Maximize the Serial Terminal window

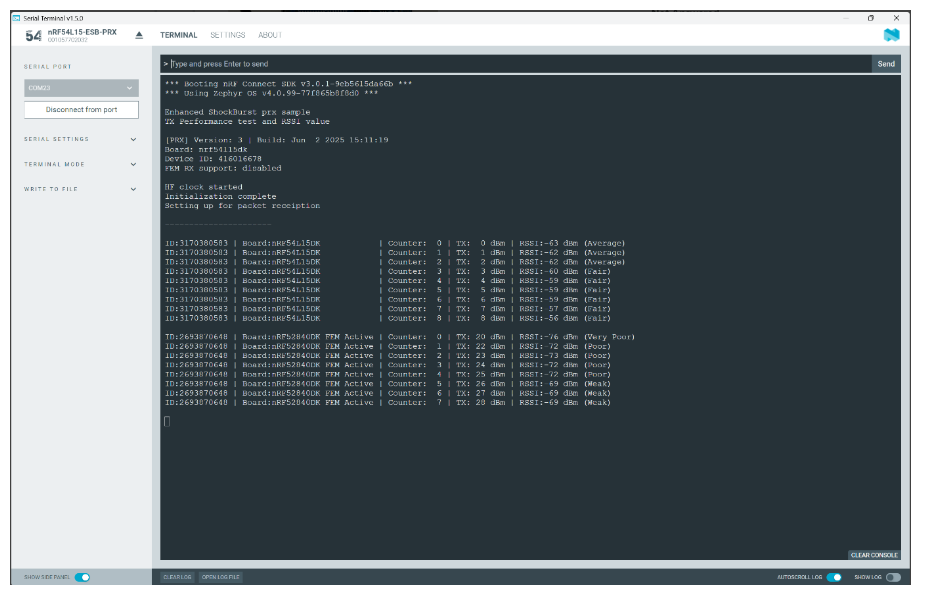[870, 18]
